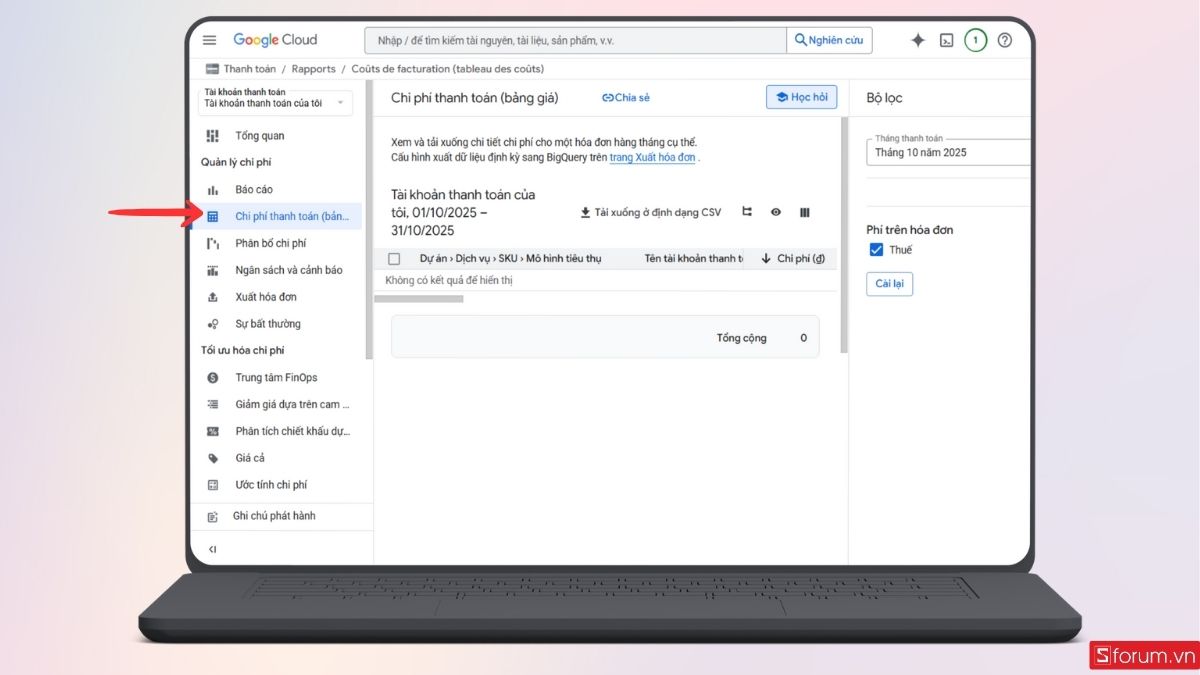Screen dimensions: 1200x675
Task: Click the horizontal table scrollbar
Action: (x=418, y=299)
